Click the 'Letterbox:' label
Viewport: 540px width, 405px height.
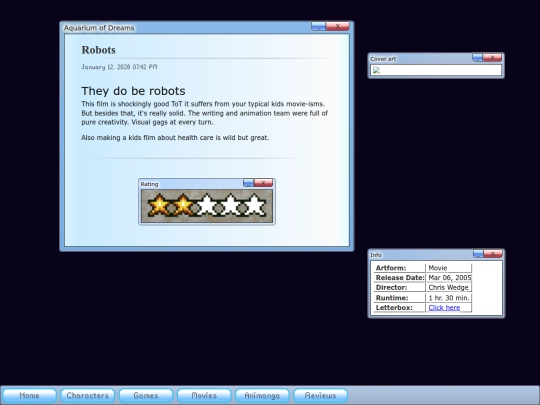click(x=394, y=308)
